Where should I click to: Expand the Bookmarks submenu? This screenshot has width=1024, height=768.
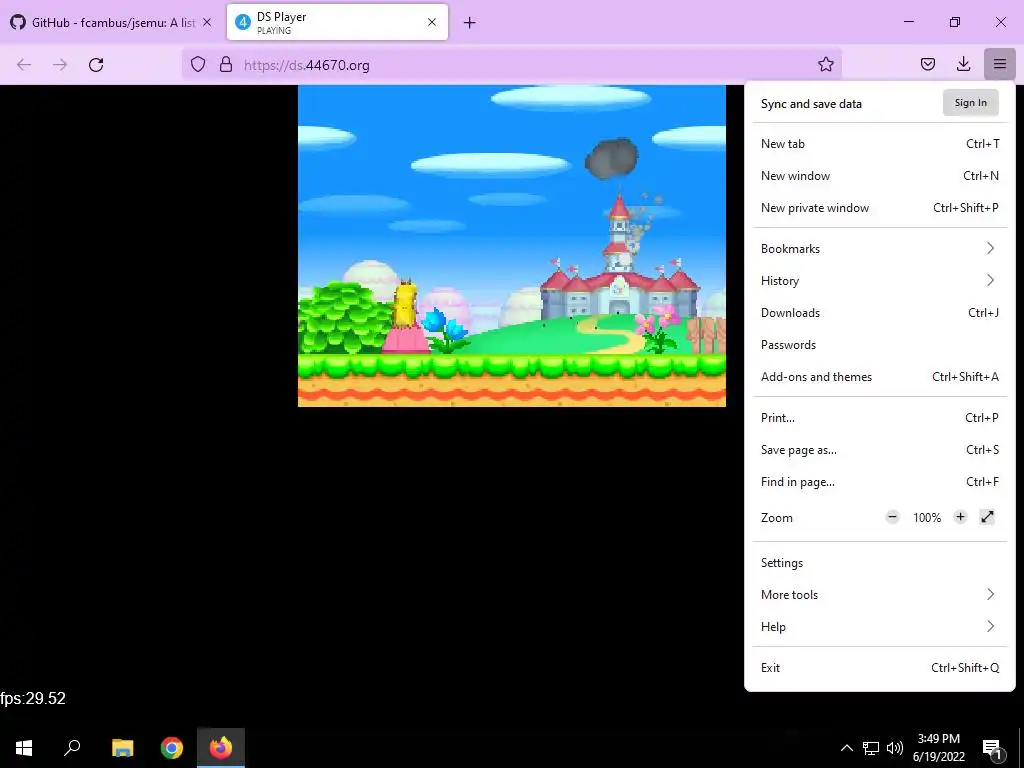pyautogui.click(x=880, y=249)
